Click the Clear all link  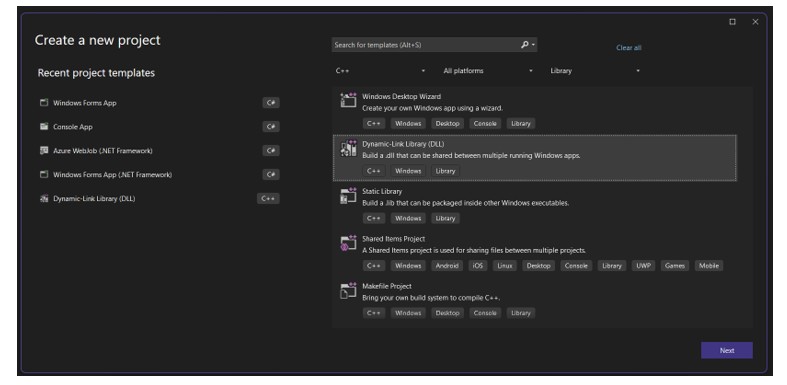click(628, 48)
